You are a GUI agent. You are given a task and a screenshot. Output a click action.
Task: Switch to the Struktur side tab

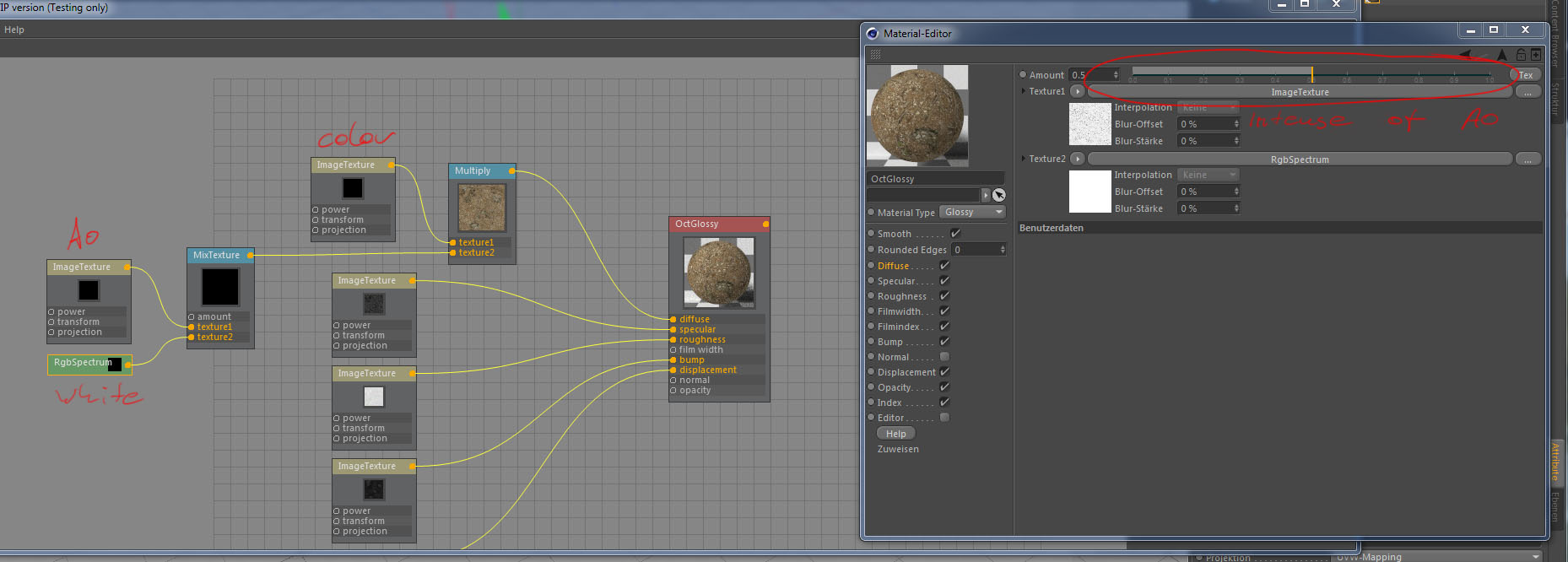click(x=1554, y=102)
